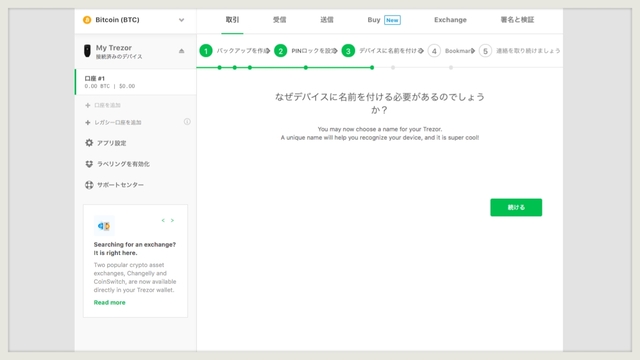Open アプリ設定 via the gear icon

pyautogui.click(x=89, y=143)
